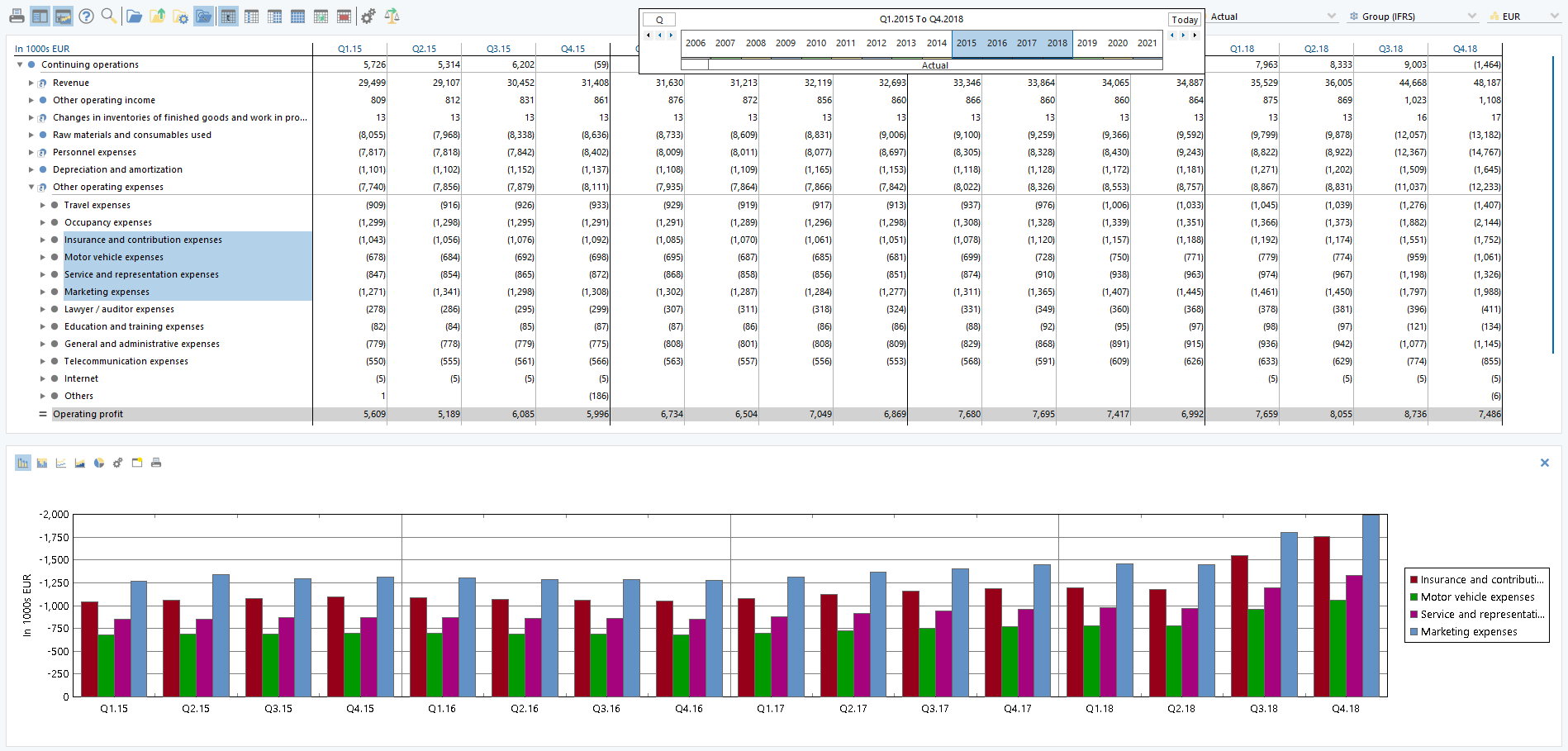Switch chart to pie chart type
Screen dimensions: 1568x751
[99, 463]
